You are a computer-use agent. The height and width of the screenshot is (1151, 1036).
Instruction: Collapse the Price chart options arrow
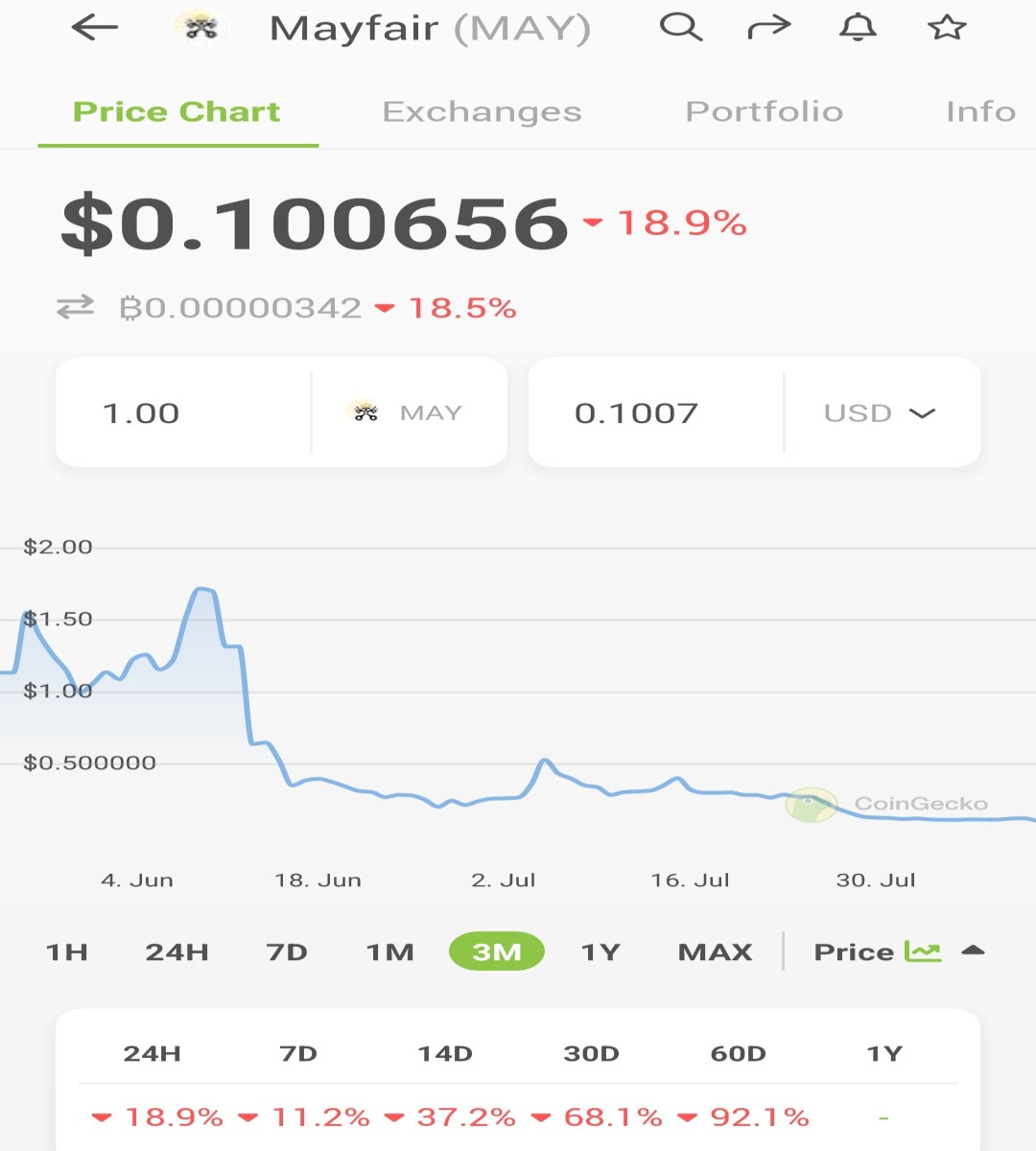point(973,951)
